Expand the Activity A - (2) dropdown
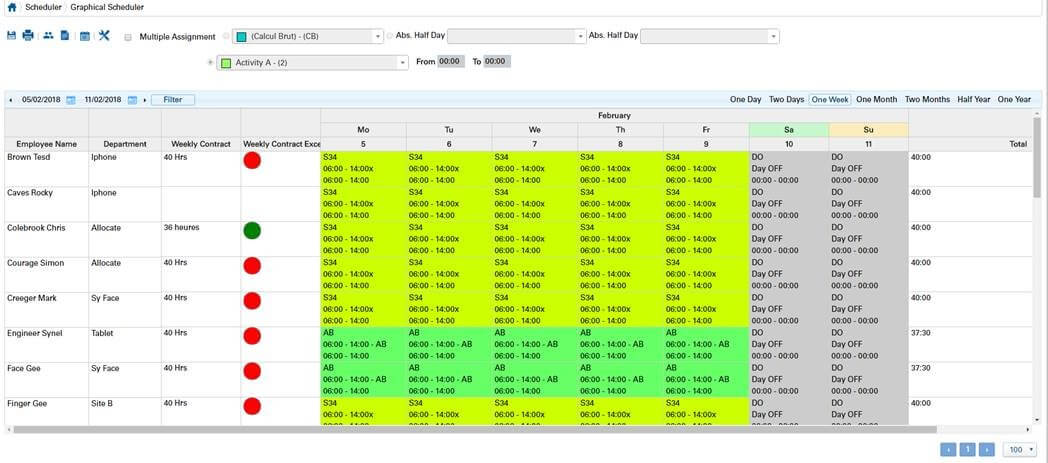The height and width of the screenshot is (463, 1048). tap(403, 62)
